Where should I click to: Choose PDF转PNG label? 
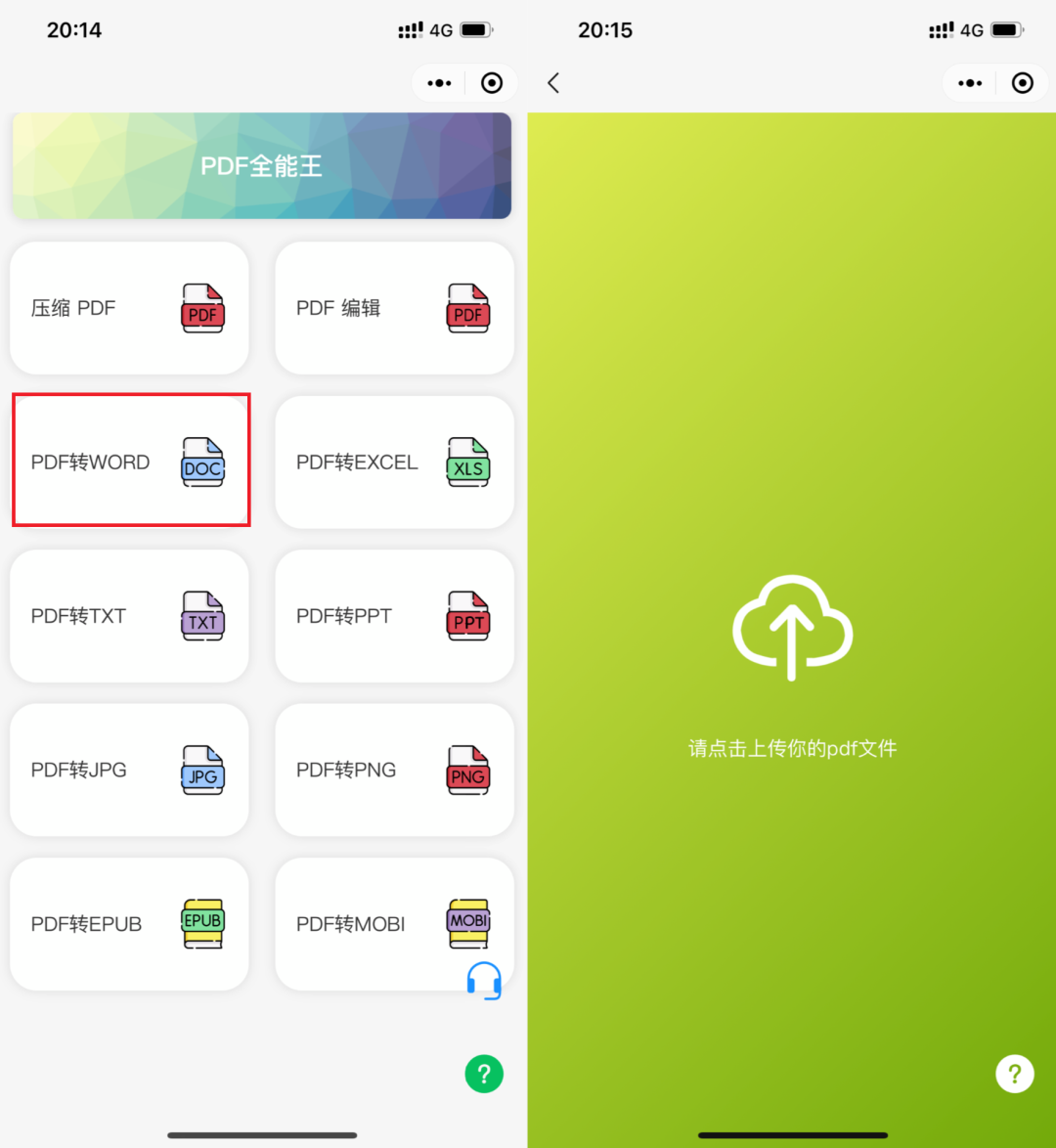click(346, 770)
